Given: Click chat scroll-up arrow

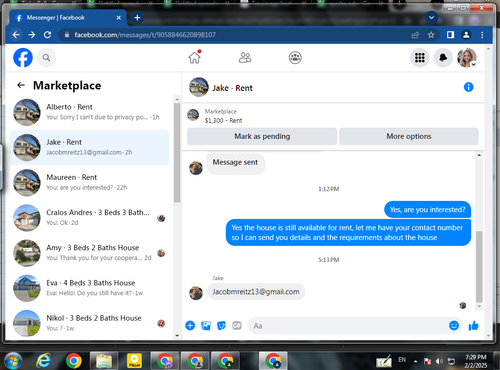Looking at the screenshot, I should coord(479,155).
